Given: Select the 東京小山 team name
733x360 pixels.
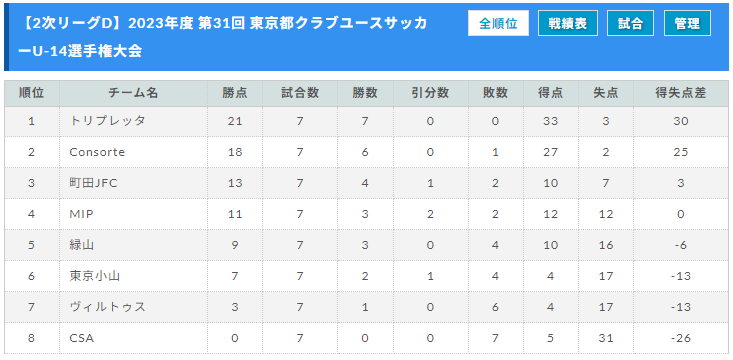Looking at the screenshot, I should tap(94, 276).
